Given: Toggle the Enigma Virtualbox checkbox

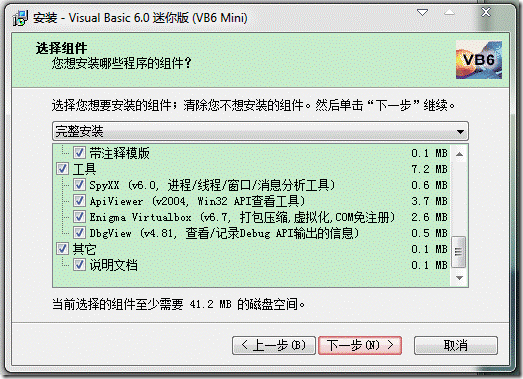Looking at the screenshot, I should point(79,217).
